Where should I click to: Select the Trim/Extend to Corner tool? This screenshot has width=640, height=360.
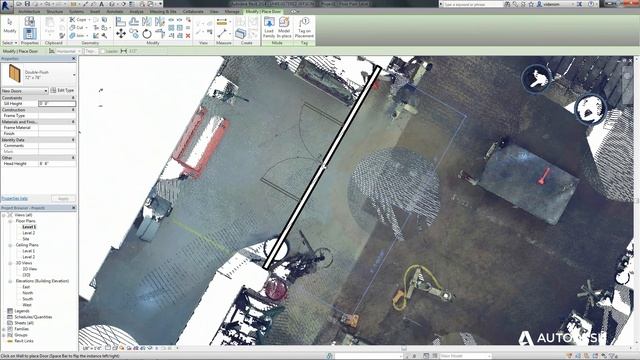click(160, 34)
